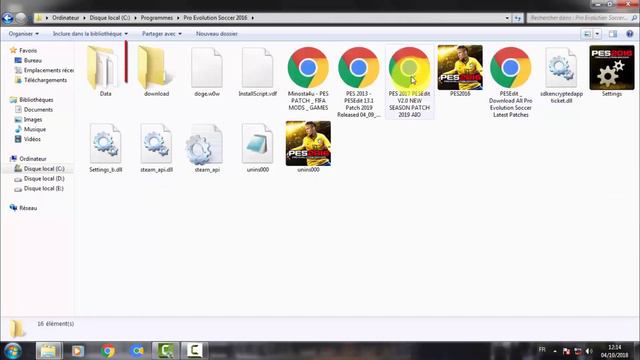Select the Minosta4u PES PATCH Chrome shortcut

pos(308,68)
